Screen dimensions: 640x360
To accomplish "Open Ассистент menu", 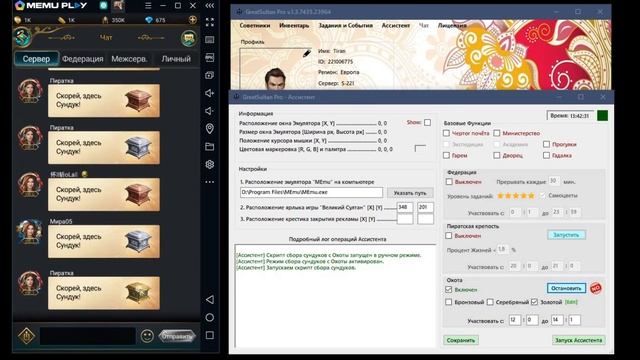I will pyautogui.click(x=396, y=25).
